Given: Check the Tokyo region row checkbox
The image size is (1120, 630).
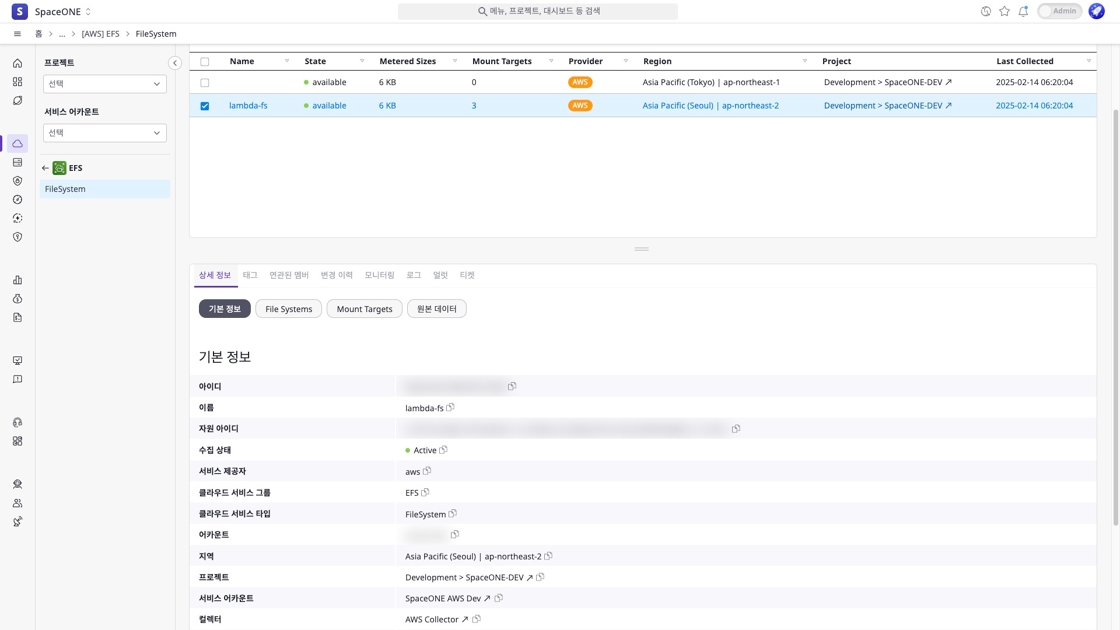Looking at the screenshot, I should click(x=205, y=82).
